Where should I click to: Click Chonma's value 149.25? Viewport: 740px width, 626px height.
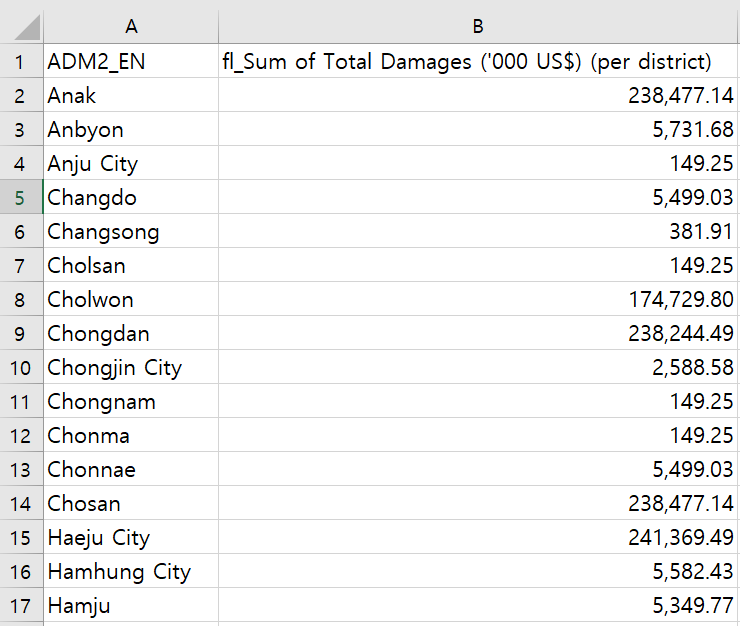click(x=478, y=435)
